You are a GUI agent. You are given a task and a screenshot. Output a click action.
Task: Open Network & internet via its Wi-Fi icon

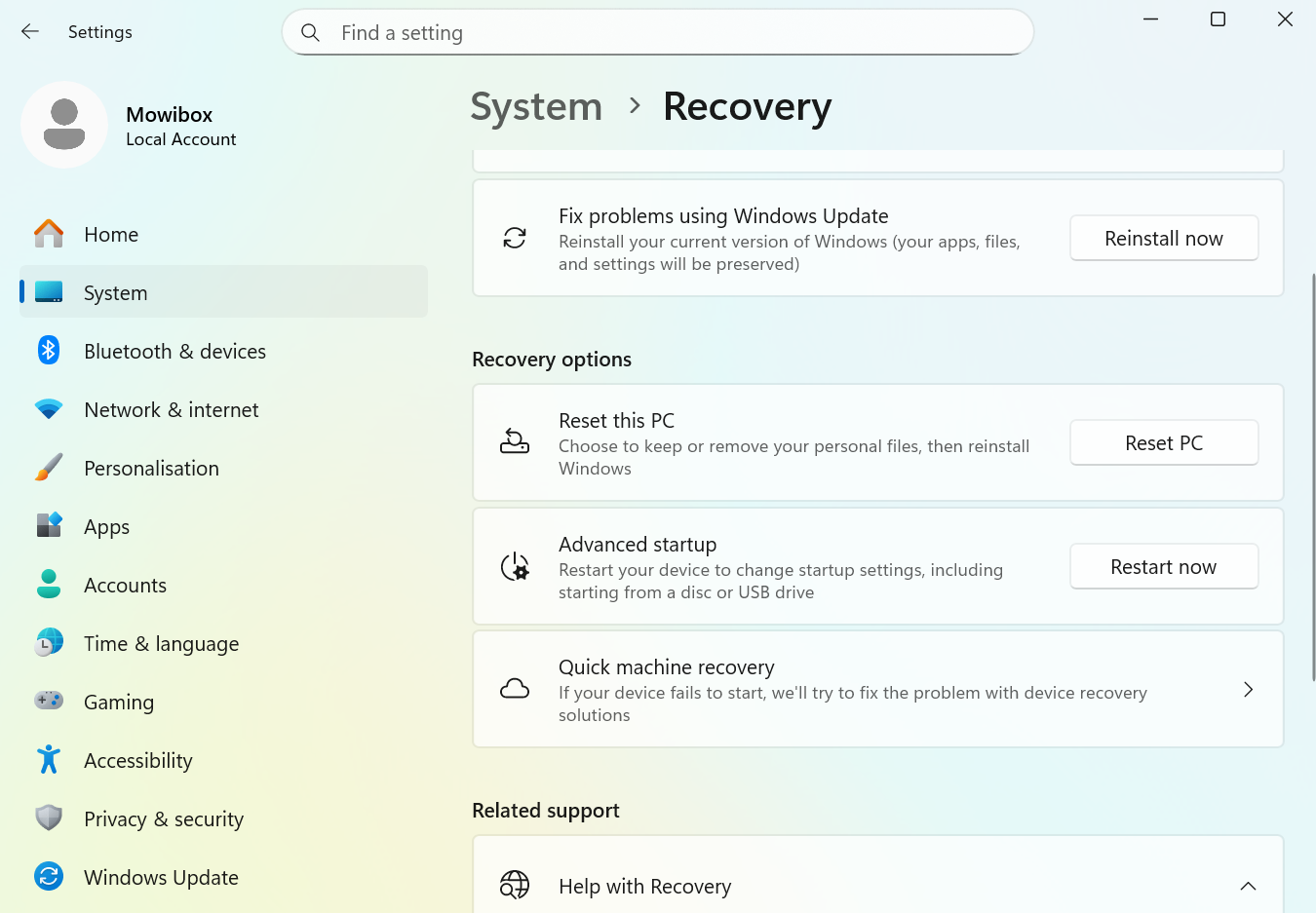tap(48, 409)
